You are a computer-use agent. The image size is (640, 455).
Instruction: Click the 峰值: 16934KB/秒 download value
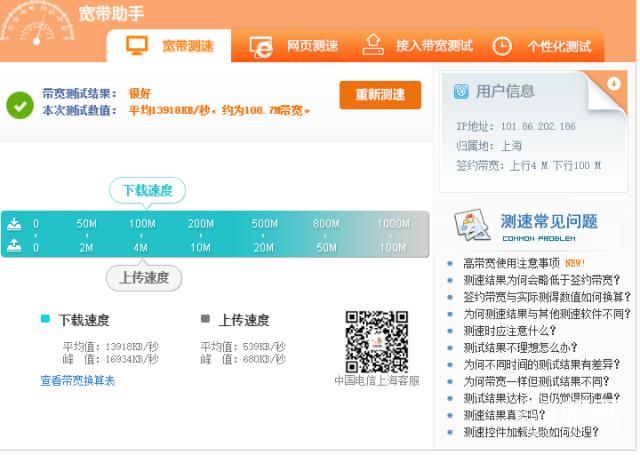[111, 360]
